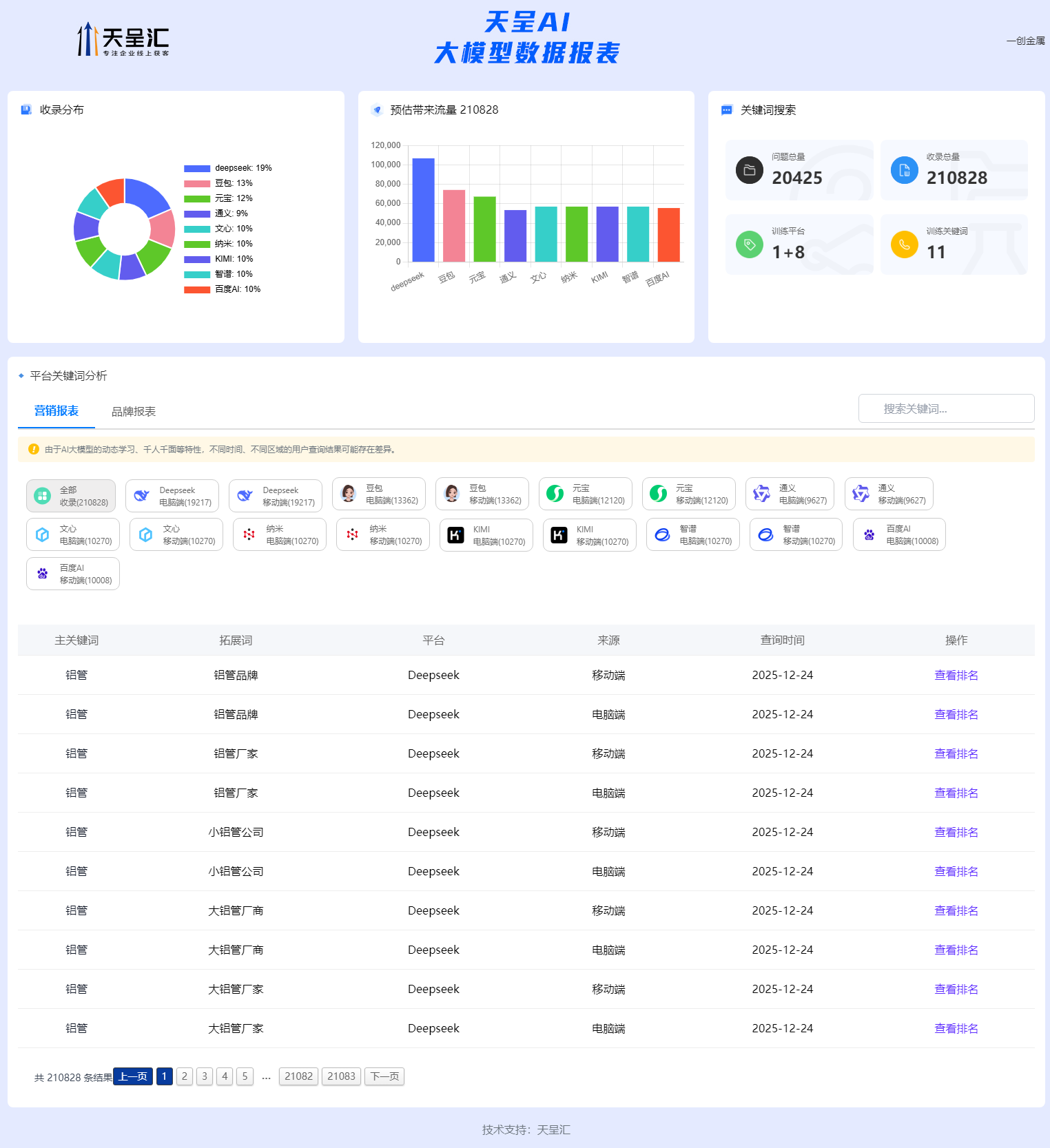Open the 品牌报表 tab
The width and height of the screenshot is (1050, 1148).
(x=134, y=412)
